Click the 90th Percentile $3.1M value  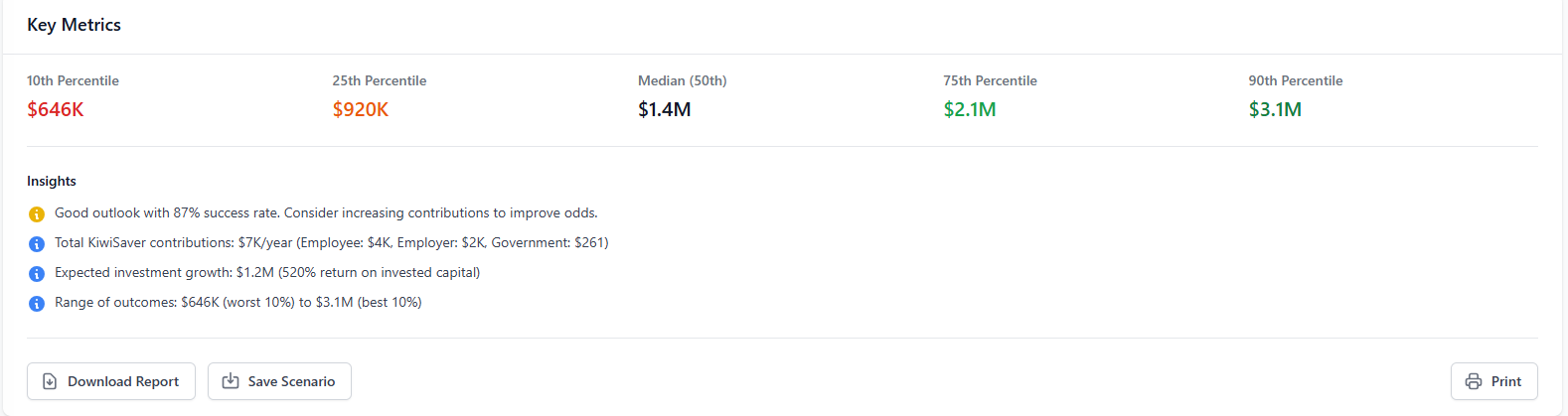click(x=1275, y=109)
